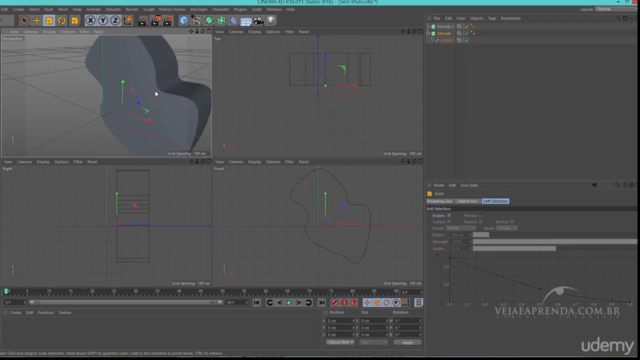Toggle the Y axis lock
The height and width of the screenshot is (360, 640).
pyautogui.click(x=103, y=20)
